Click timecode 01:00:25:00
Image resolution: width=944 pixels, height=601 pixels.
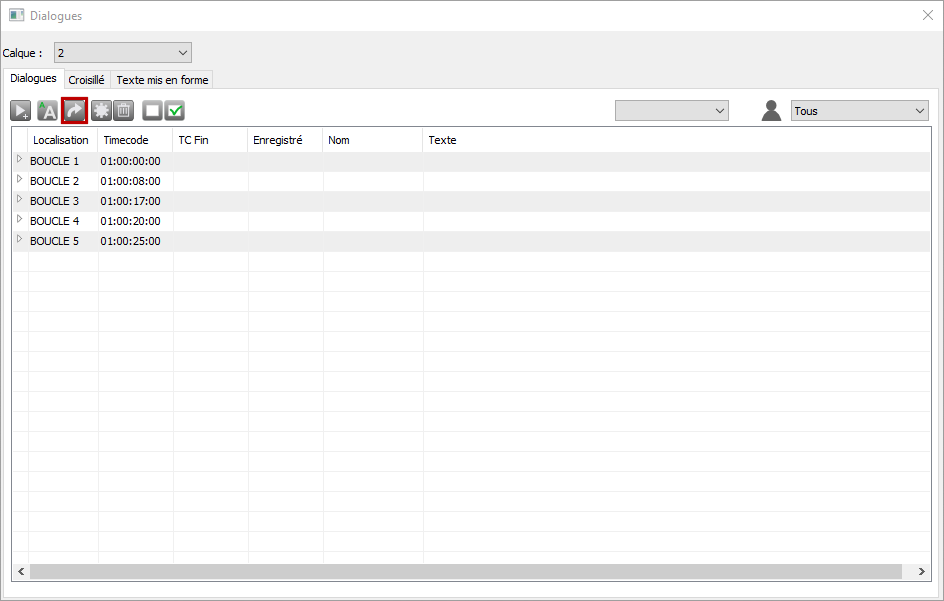click(130, 240)
